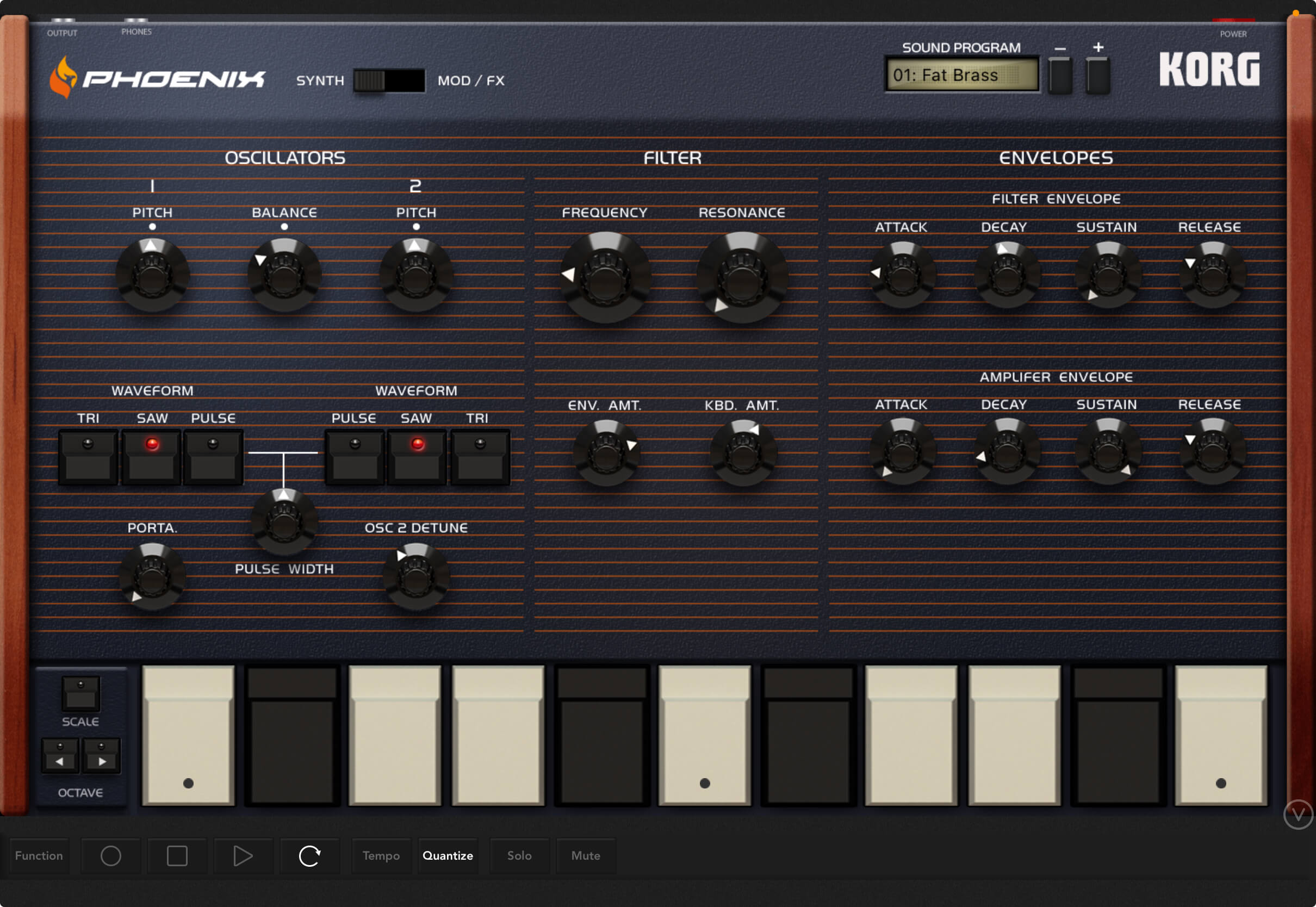The width and height of the screenshot is (1316, 907).
Task: Click the Filter Envelope ATTACK knob
Action: [x=902, y=275]
